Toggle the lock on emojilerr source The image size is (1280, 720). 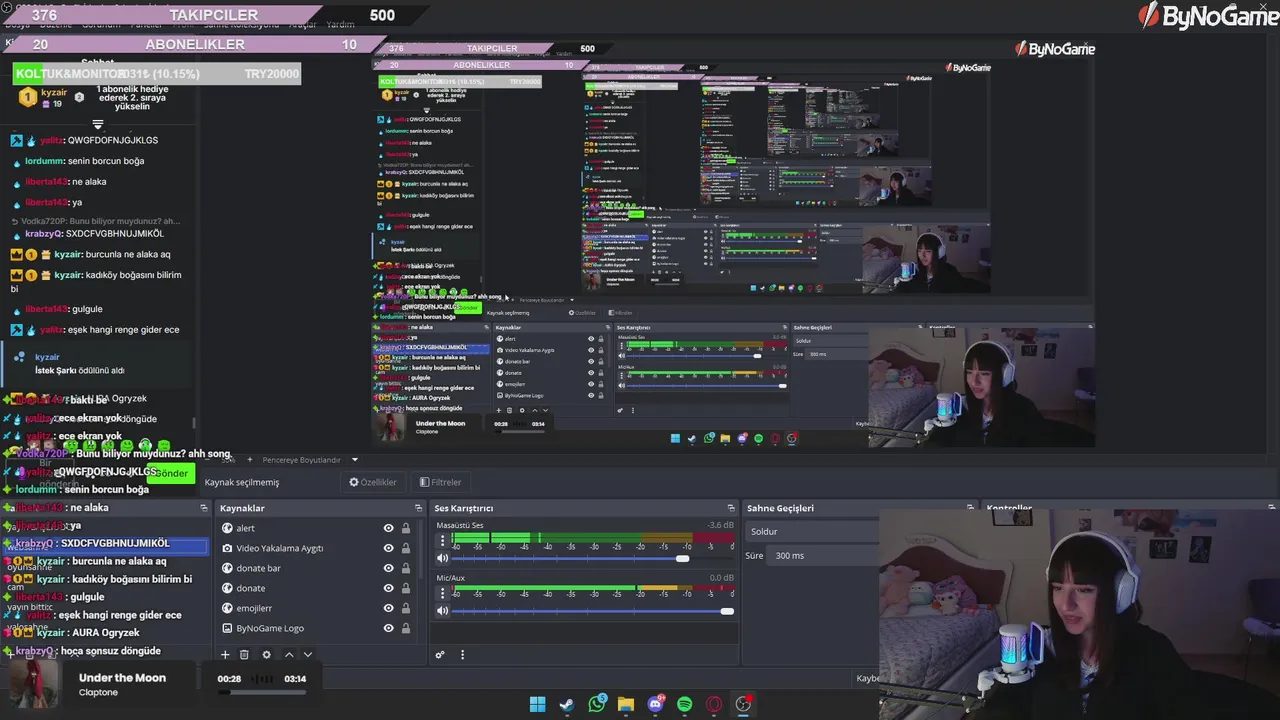(x=406, y=608)
